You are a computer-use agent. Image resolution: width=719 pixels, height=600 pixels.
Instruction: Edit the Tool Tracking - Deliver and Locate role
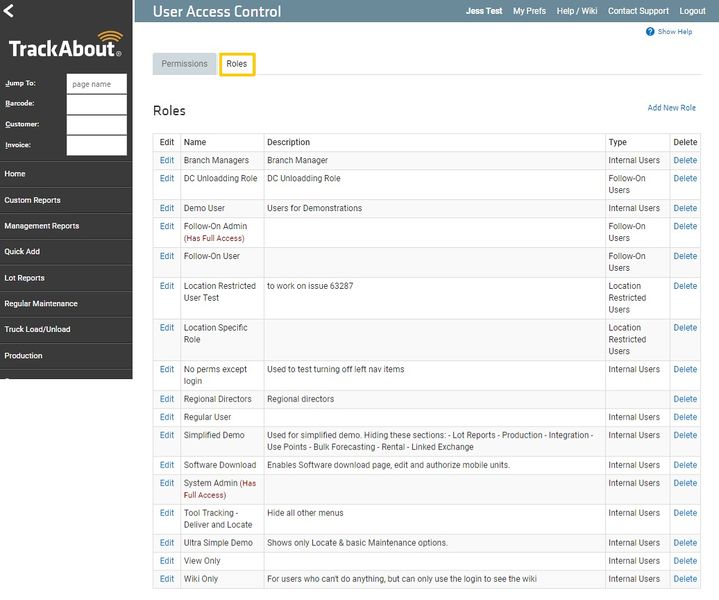pyautogui.click(x=167, y=513)
